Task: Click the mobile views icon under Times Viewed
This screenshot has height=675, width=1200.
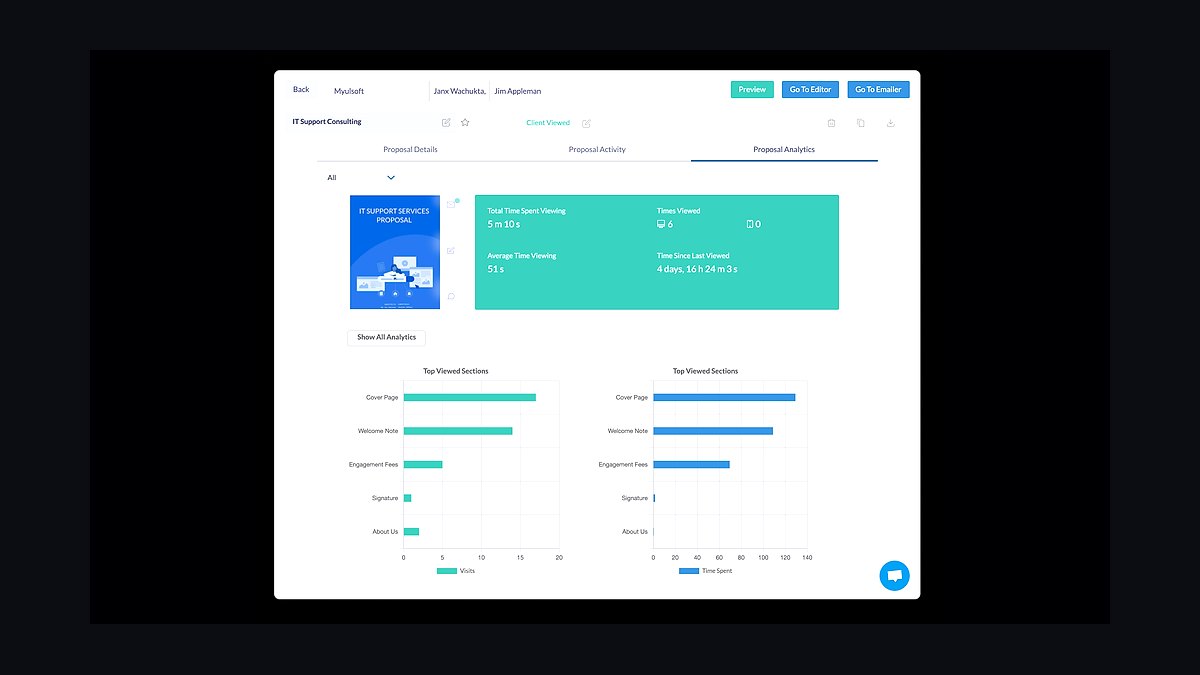Action: pyautogui.click(x=750, y=224)
